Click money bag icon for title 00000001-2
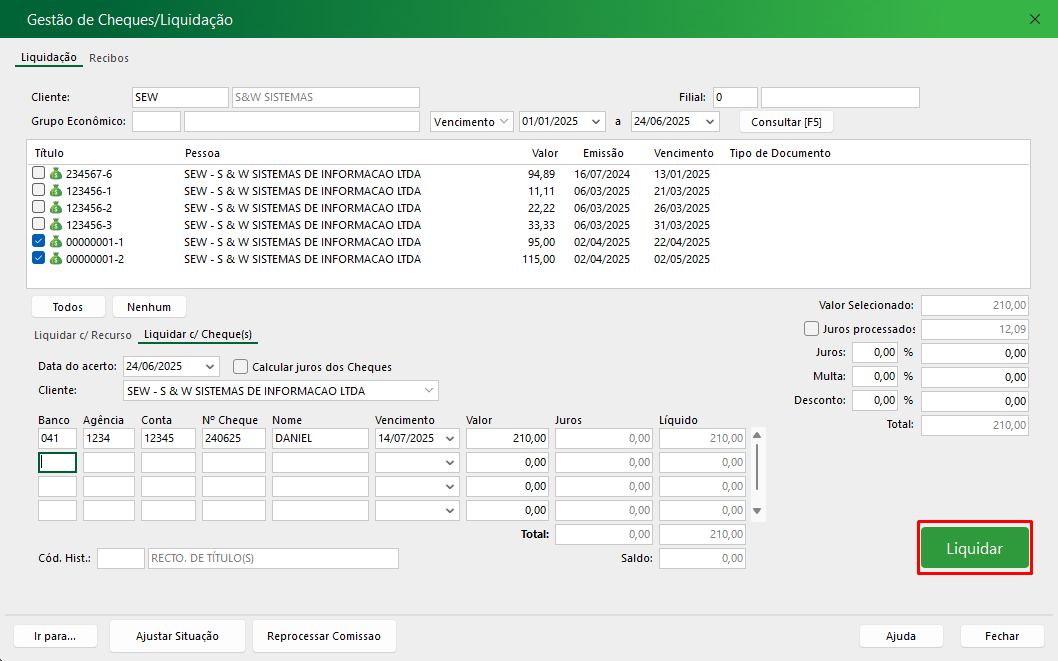The height and width of the screenshot is (661, 1058). pyautogui.click(x=56, y=259)
